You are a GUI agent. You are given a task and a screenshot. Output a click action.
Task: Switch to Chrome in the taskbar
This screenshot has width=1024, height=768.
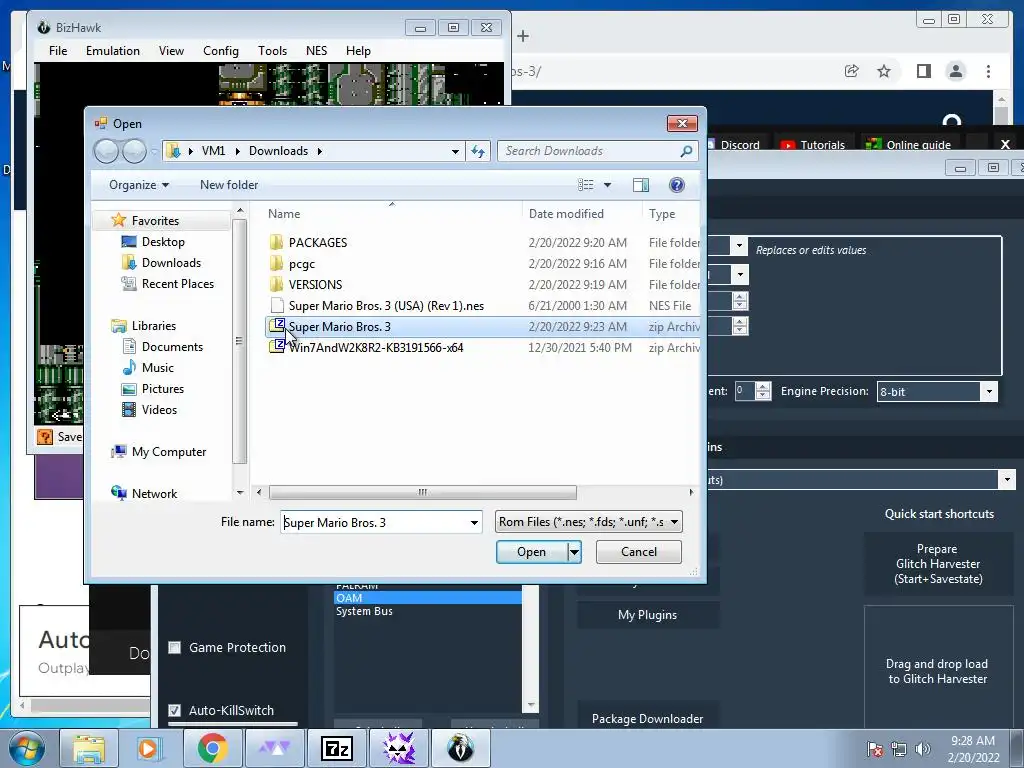coord(212,748)
